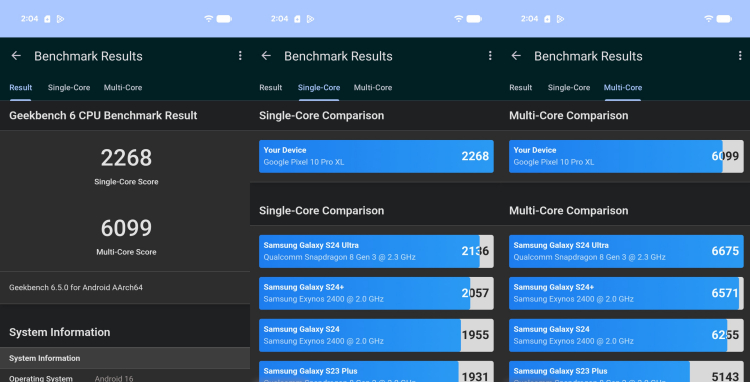Image resolution: width=750 pixels, height=382 pixels.
Task: Tap Play Store notification icon on left phone
Action: (x=60, y=19)
